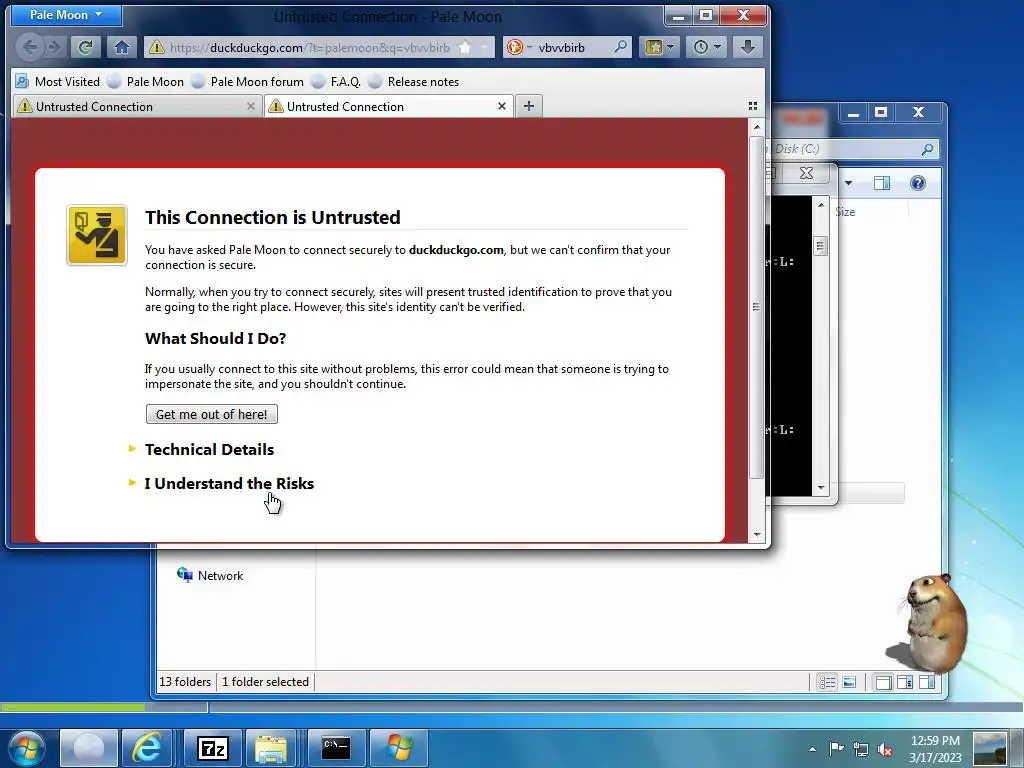The width and height of the screenshot is (1024, 768).
Task: Toggle the Explorer preview pane icon
Action: pyautogui.click(x=882, y=184)
